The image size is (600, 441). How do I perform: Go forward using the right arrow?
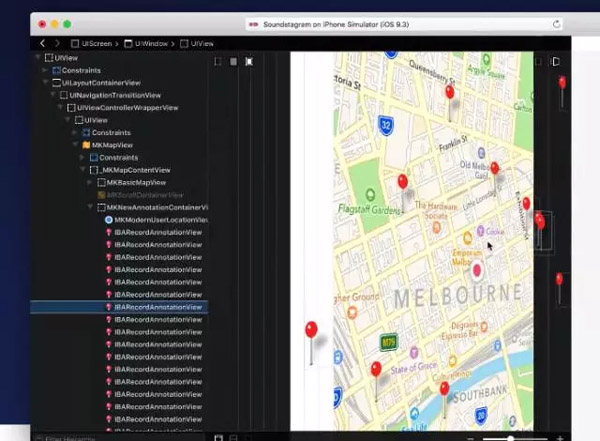(57, 43)
